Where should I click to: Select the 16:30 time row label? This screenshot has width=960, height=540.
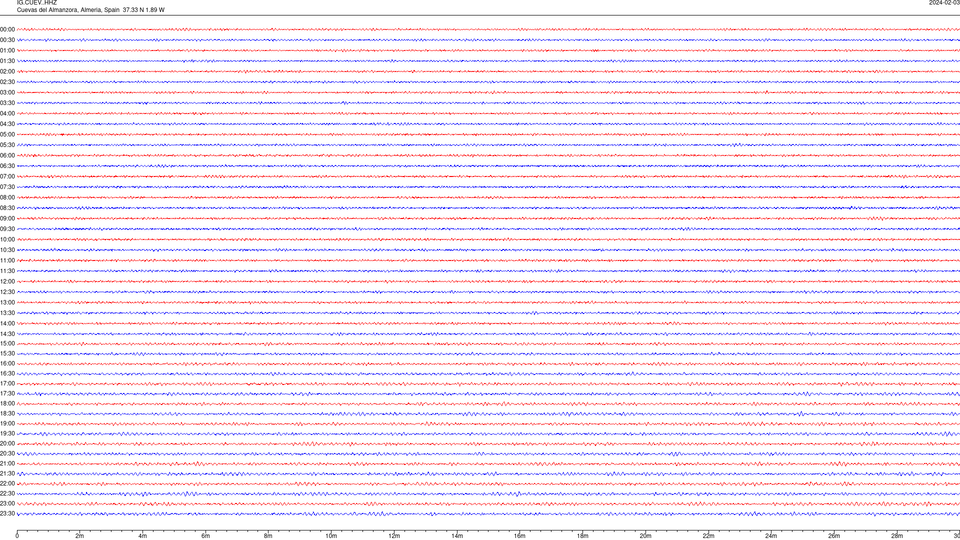point(7,374)
